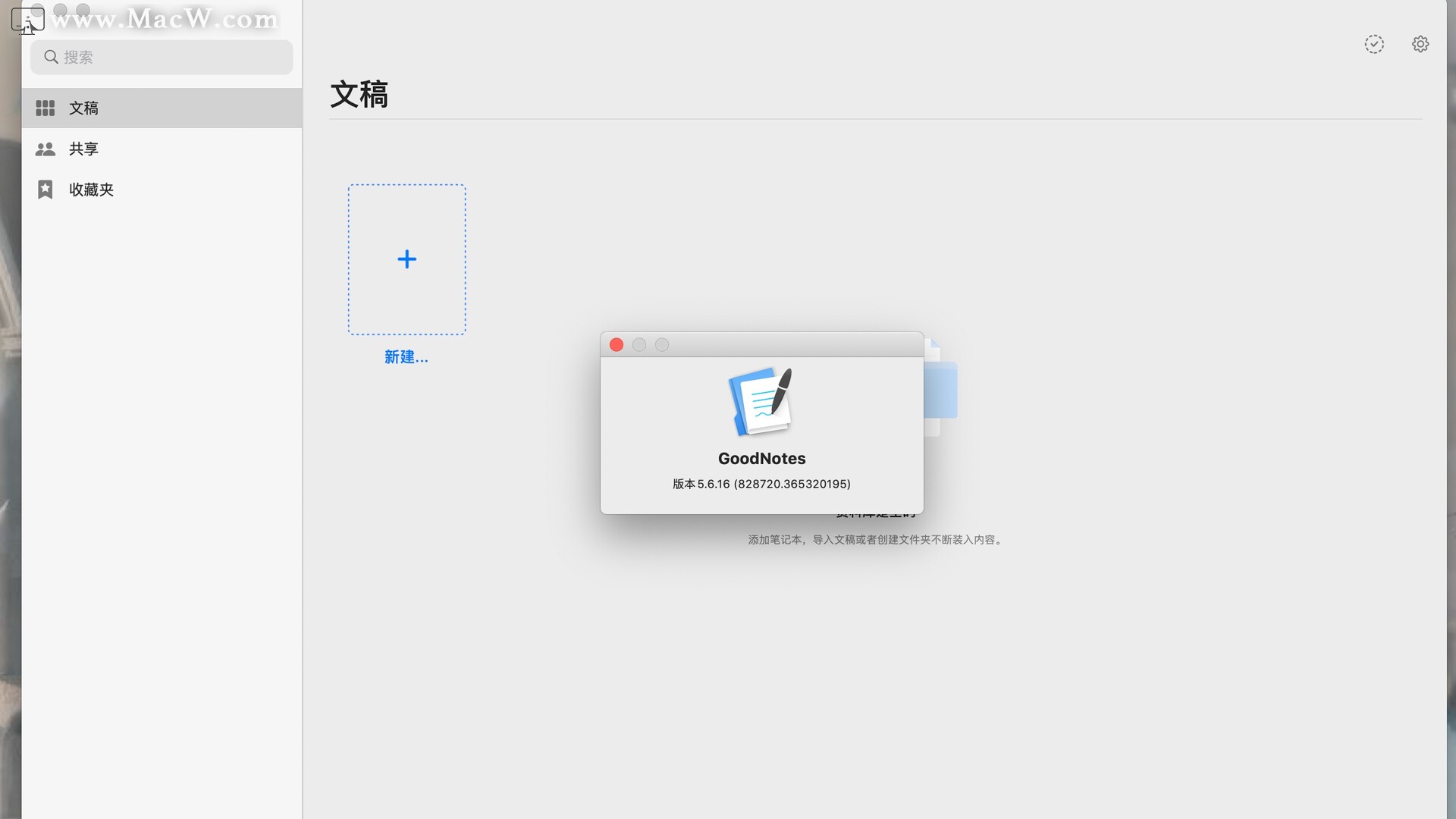1456x819 pixels.
Task: Open the 共享 sidebar section
Action: [83, 149]
